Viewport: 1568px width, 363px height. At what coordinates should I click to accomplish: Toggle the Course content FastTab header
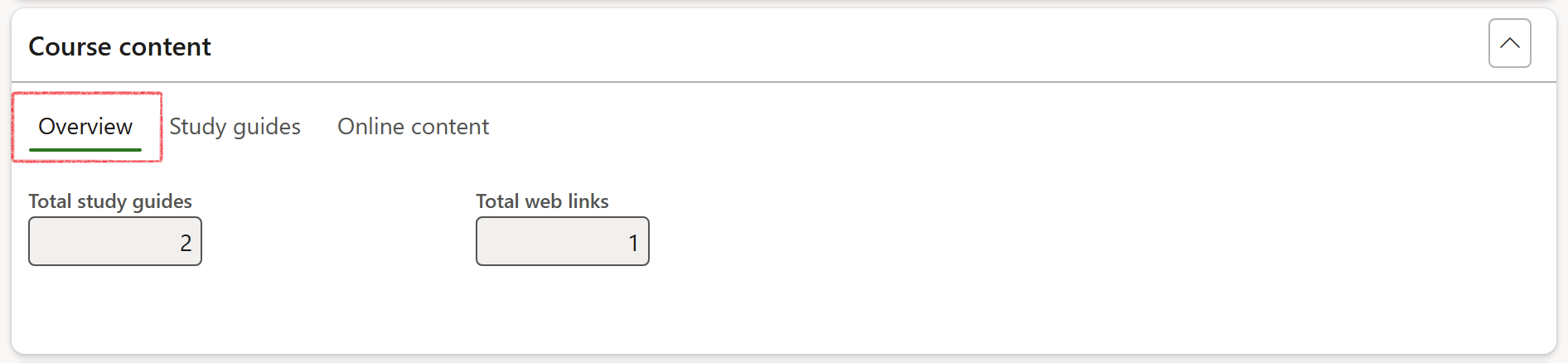tap(746, 46)
